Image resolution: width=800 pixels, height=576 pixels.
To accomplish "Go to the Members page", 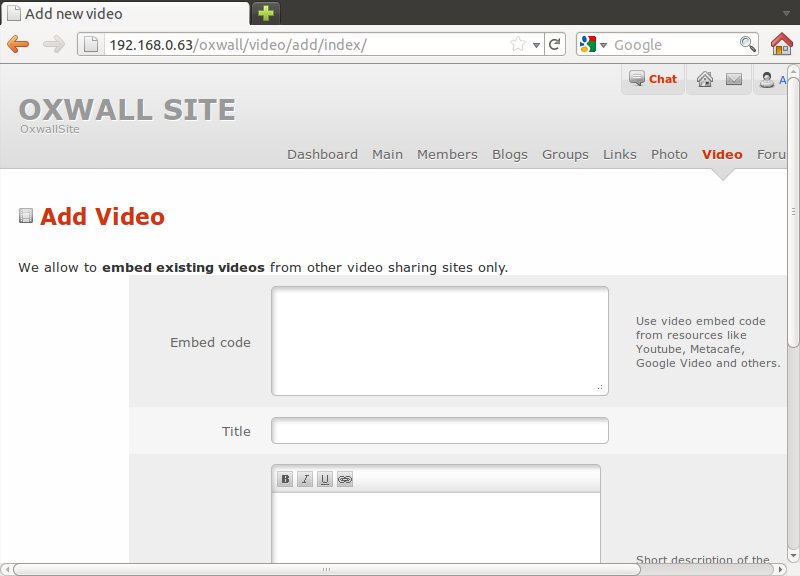I will tap(447, 155).
